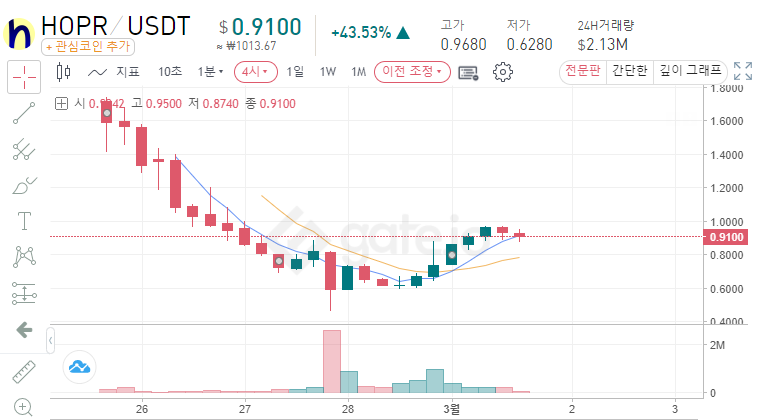Switch to the 간단한 chart view
The width and height of the screenshot is (767, 420).
point(630,71)
